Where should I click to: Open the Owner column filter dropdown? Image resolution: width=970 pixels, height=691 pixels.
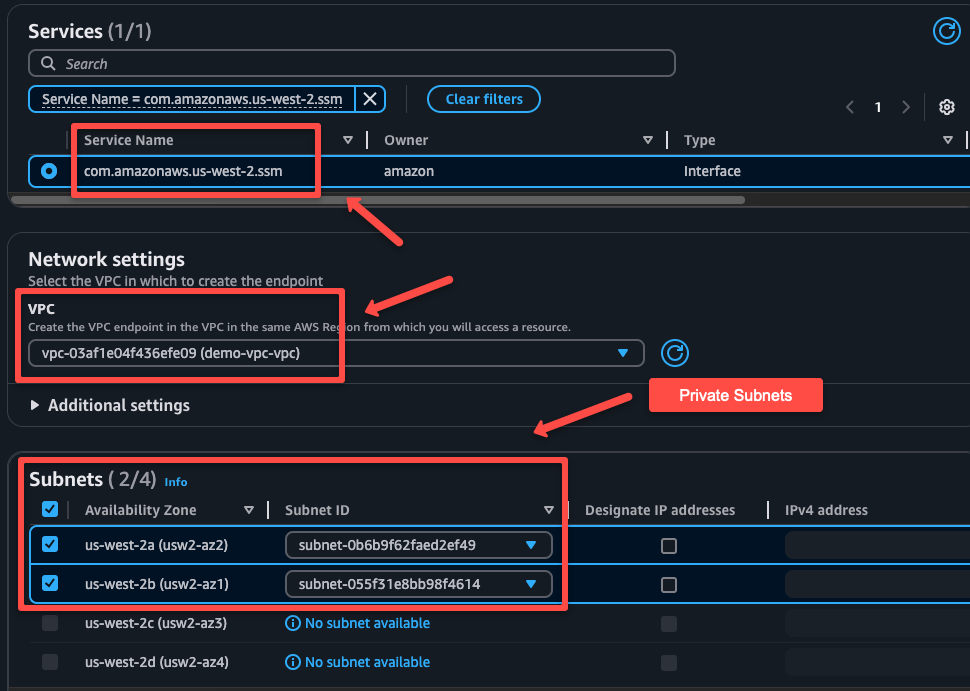(x=648, y=140)
